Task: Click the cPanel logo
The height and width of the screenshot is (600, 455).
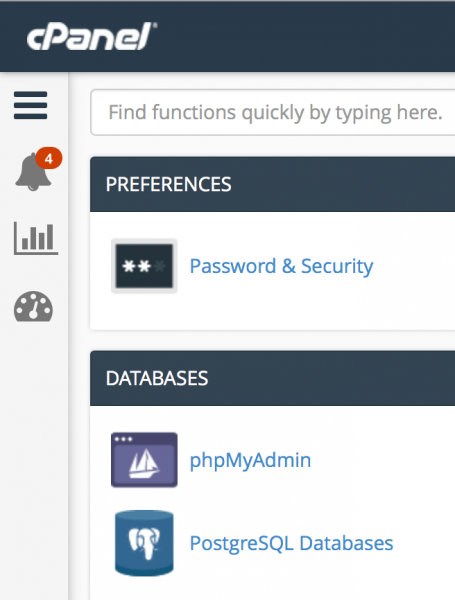Action: click(92, 36)
